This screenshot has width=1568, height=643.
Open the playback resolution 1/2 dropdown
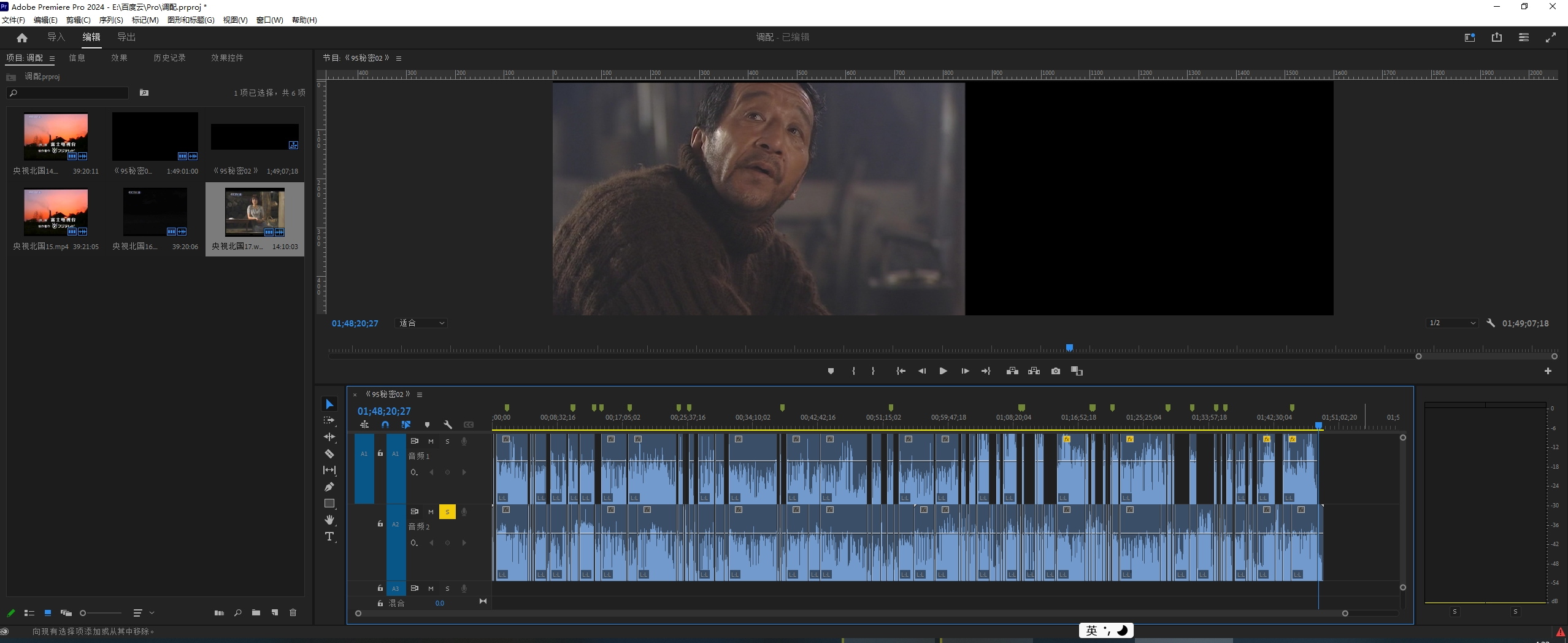pyautogui.click(x=1451, y=323)
